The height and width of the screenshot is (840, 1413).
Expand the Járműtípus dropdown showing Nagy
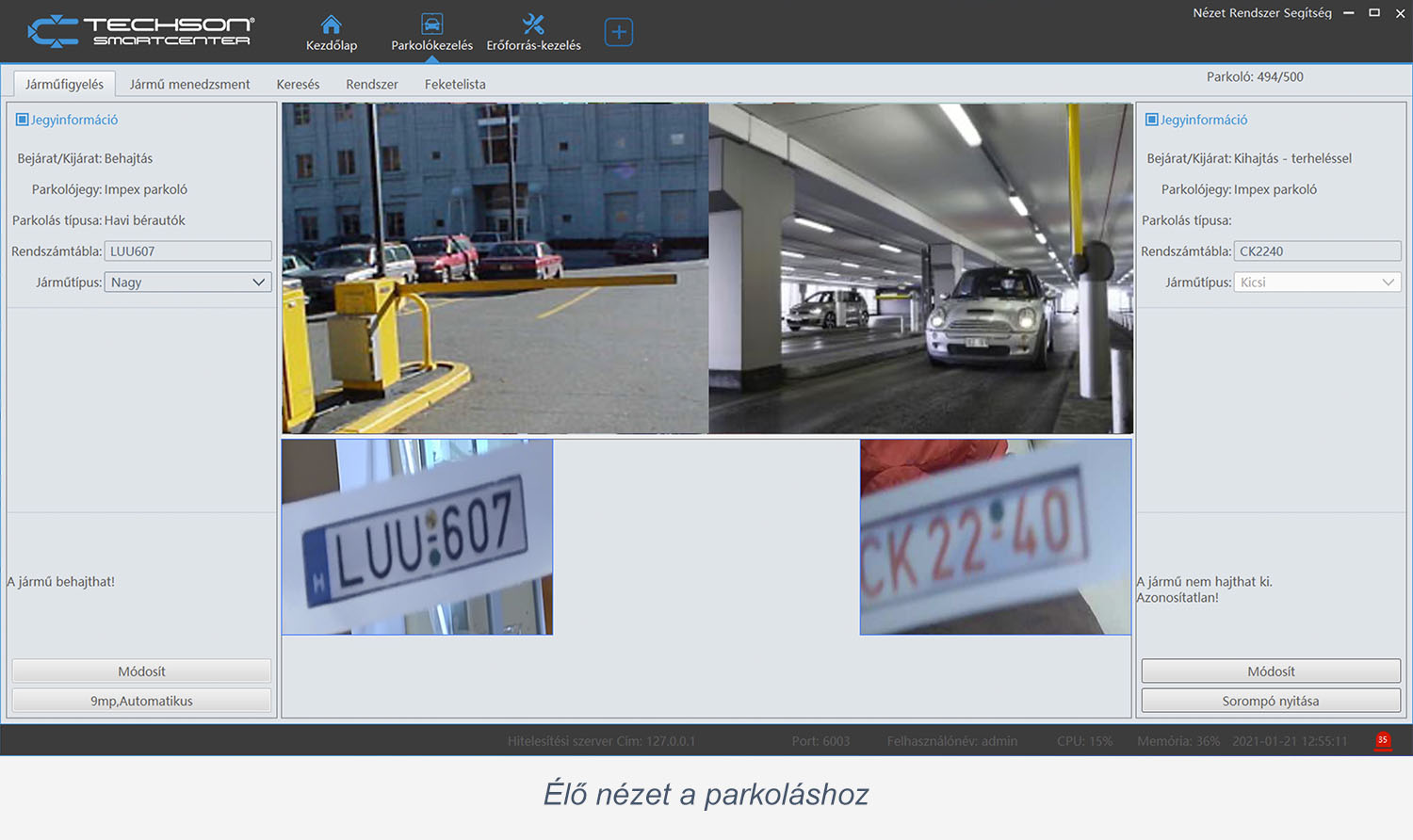(188, 283)
